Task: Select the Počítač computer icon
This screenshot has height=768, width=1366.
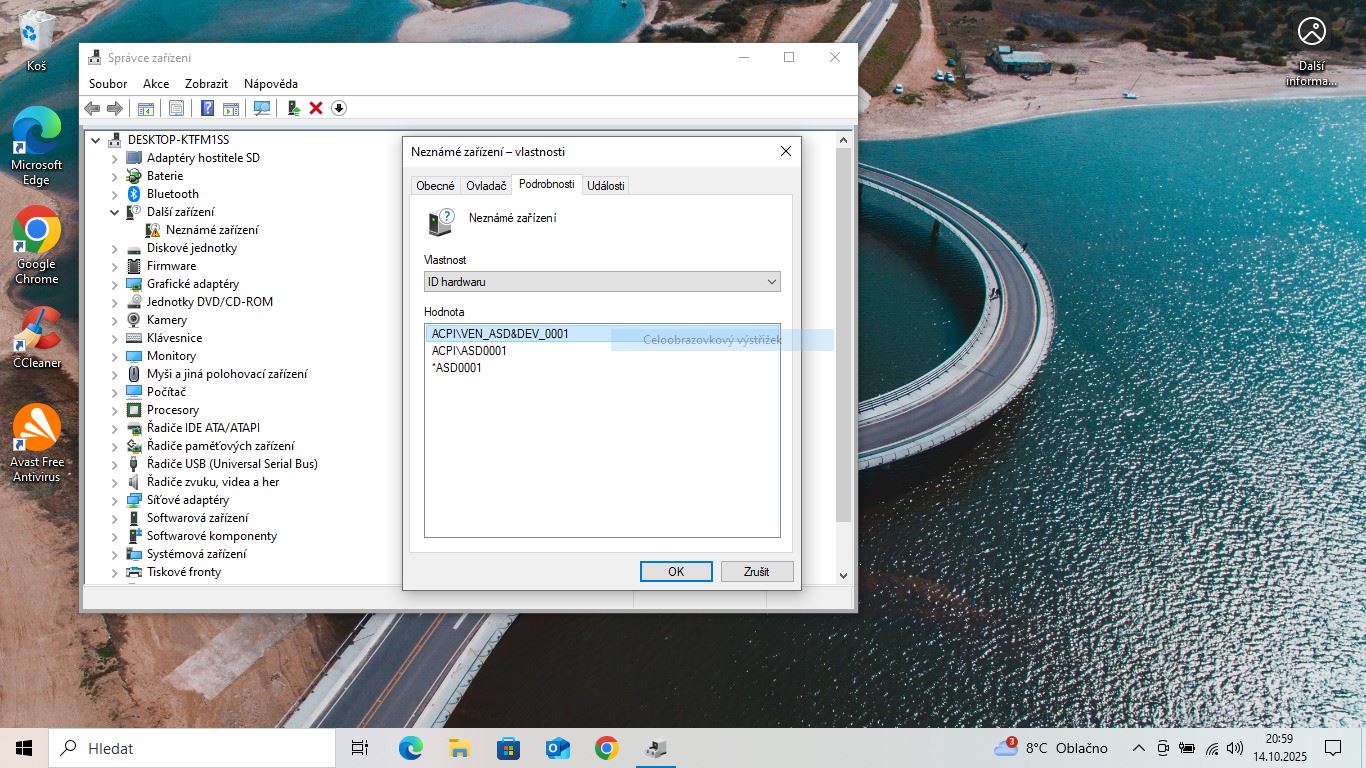Action: tap(134, 392)
